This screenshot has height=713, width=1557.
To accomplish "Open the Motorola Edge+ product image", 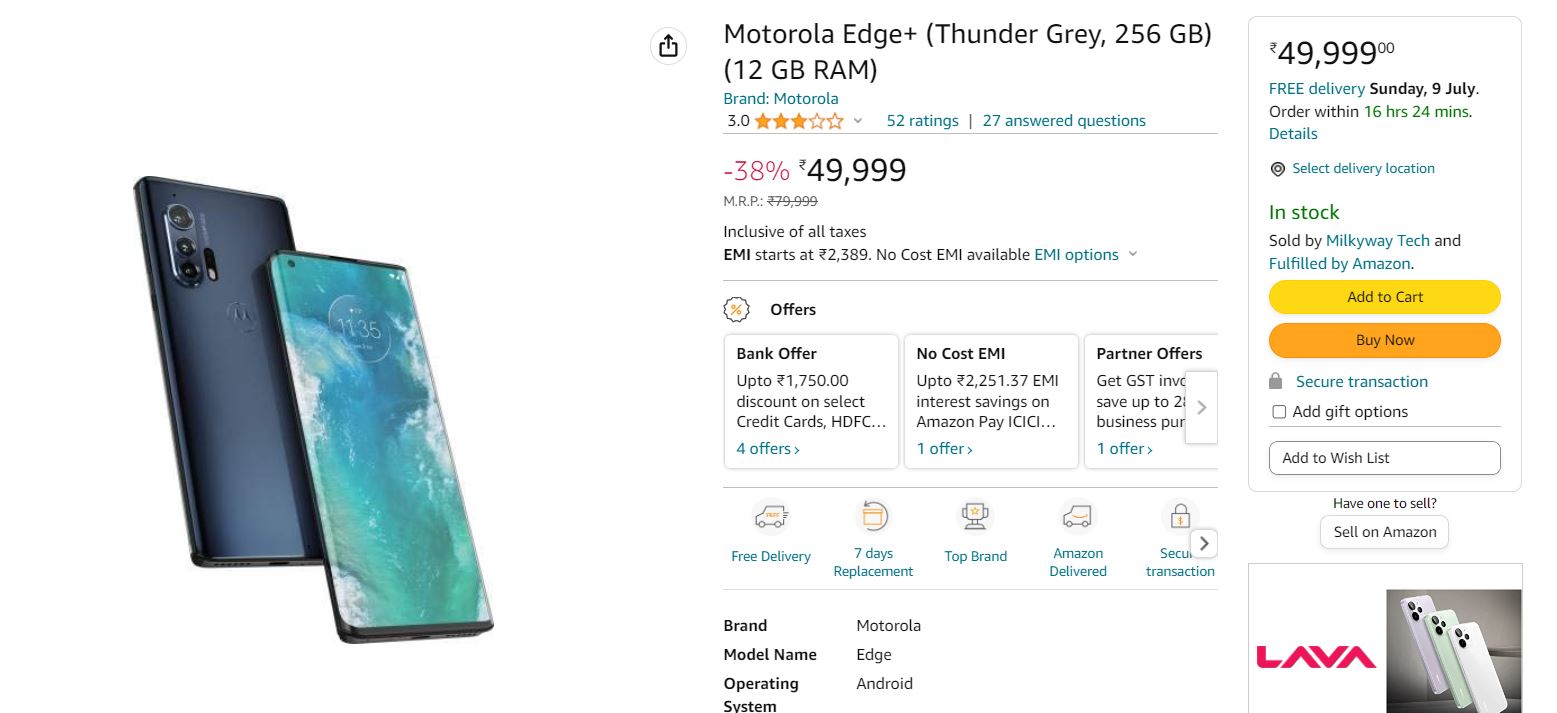I will 313,408.
